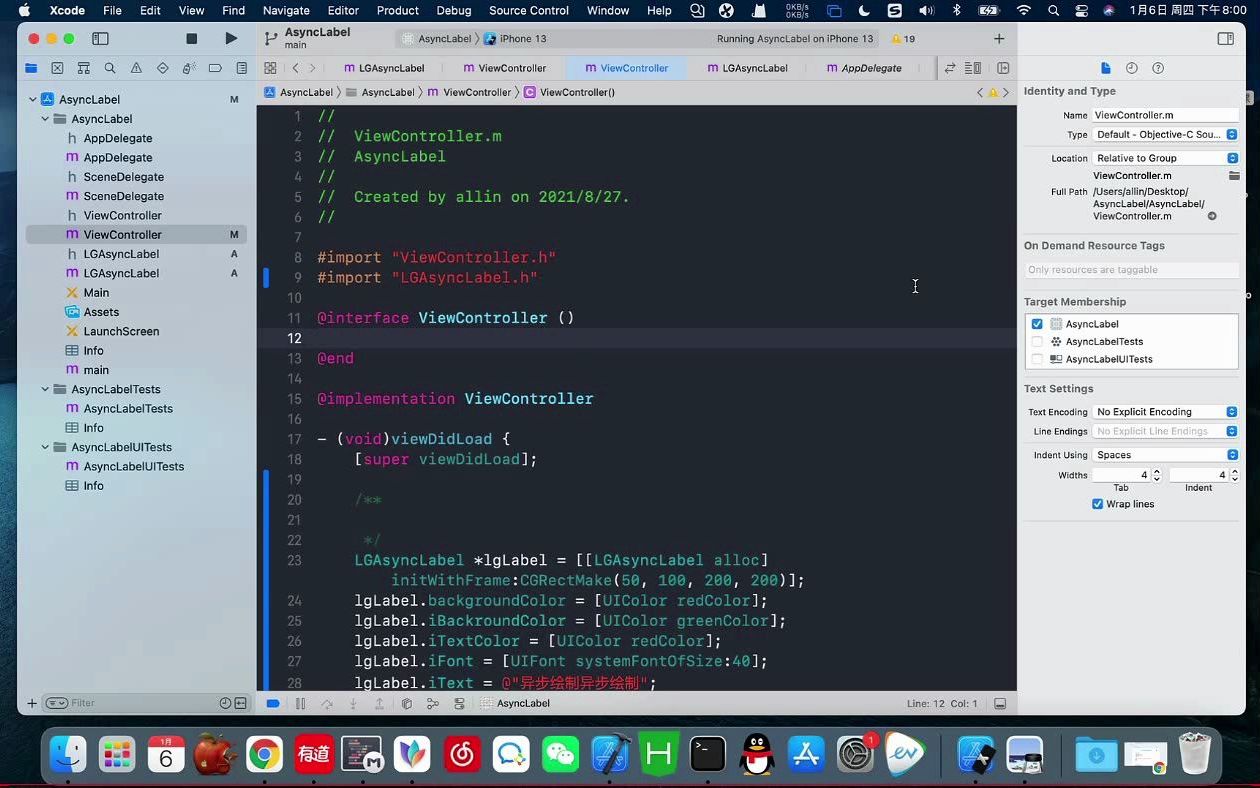1260x788 pixels.
Task: Change the Location dropdown from Relative to Group
Action: click(1165, 157)
